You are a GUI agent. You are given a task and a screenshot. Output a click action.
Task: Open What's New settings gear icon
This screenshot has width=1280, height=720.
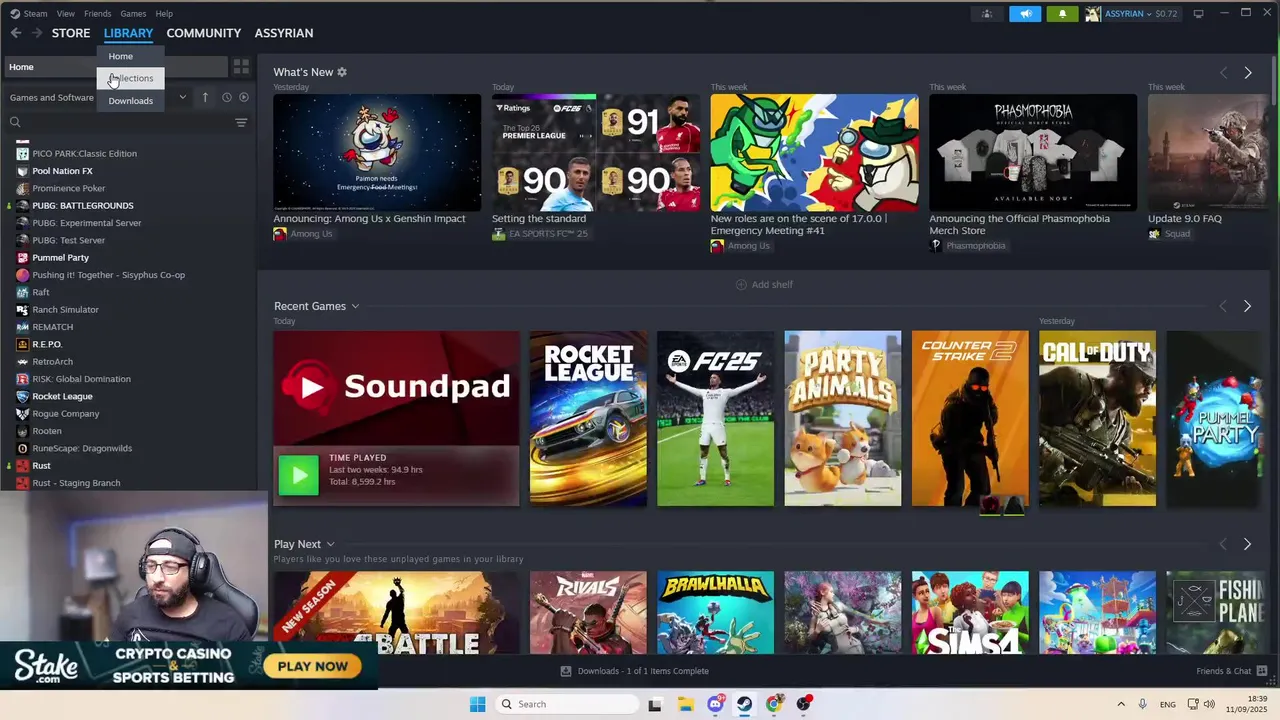[342, 72]
